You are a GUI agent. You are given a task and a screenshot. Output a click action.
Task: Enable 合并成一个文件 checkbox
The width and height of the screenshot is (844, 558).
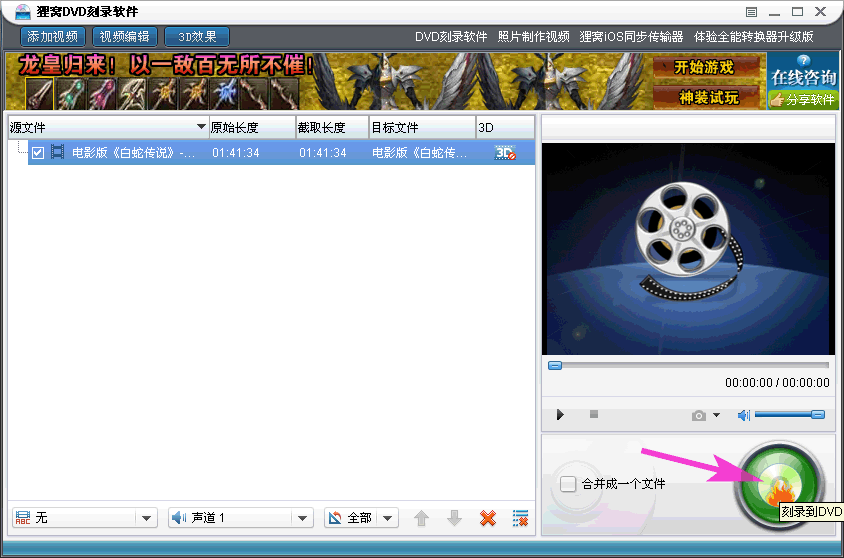tap(568, 484)
